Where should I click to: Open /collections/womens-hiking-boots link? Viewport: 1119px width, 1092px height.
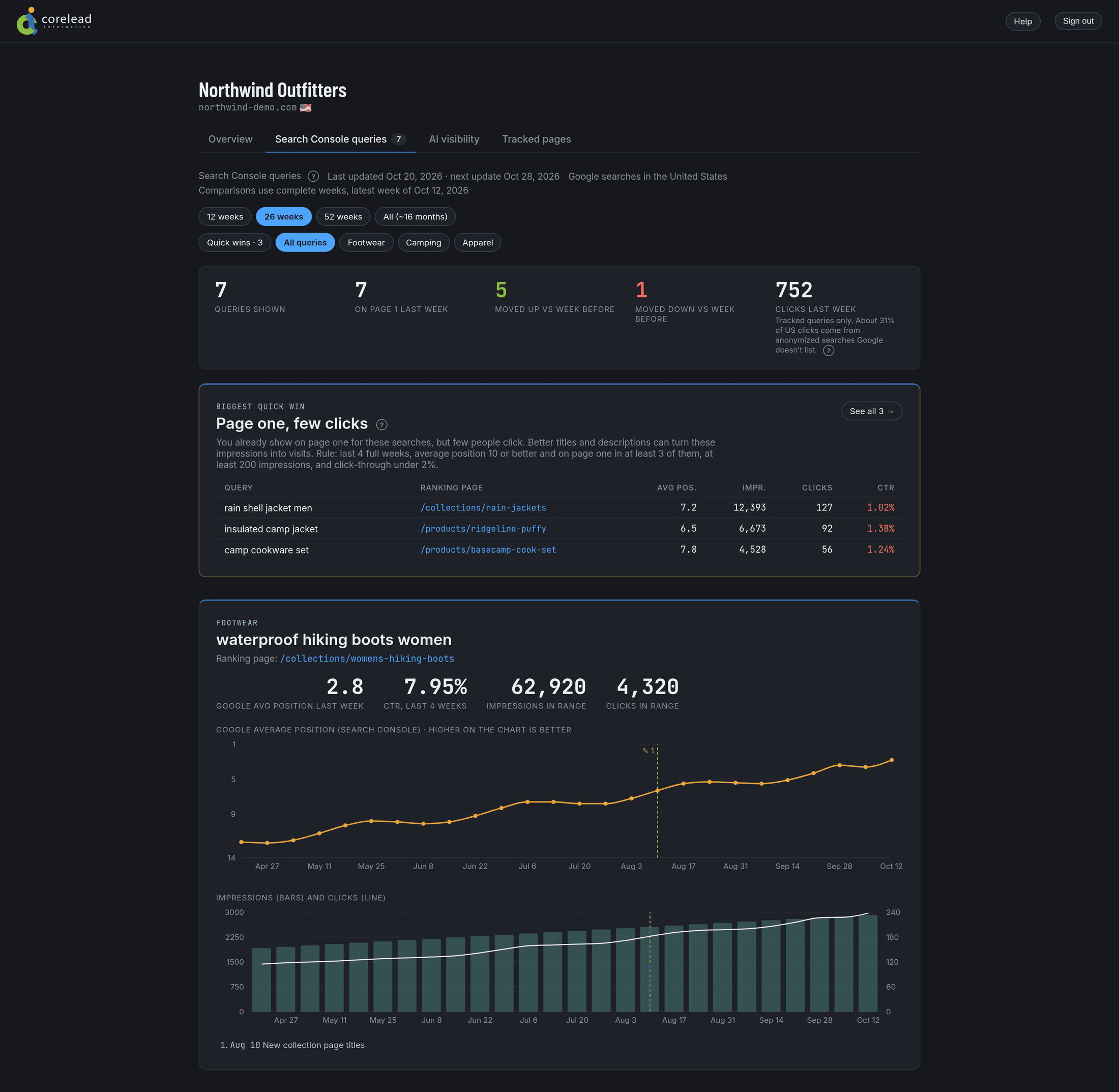click(367, 659)
